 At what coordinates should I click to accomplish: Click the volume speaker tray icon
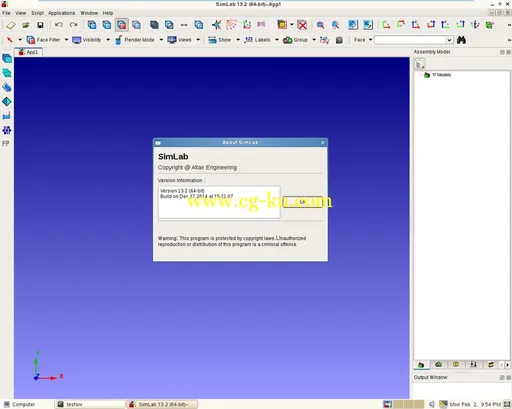click(432, 404)
